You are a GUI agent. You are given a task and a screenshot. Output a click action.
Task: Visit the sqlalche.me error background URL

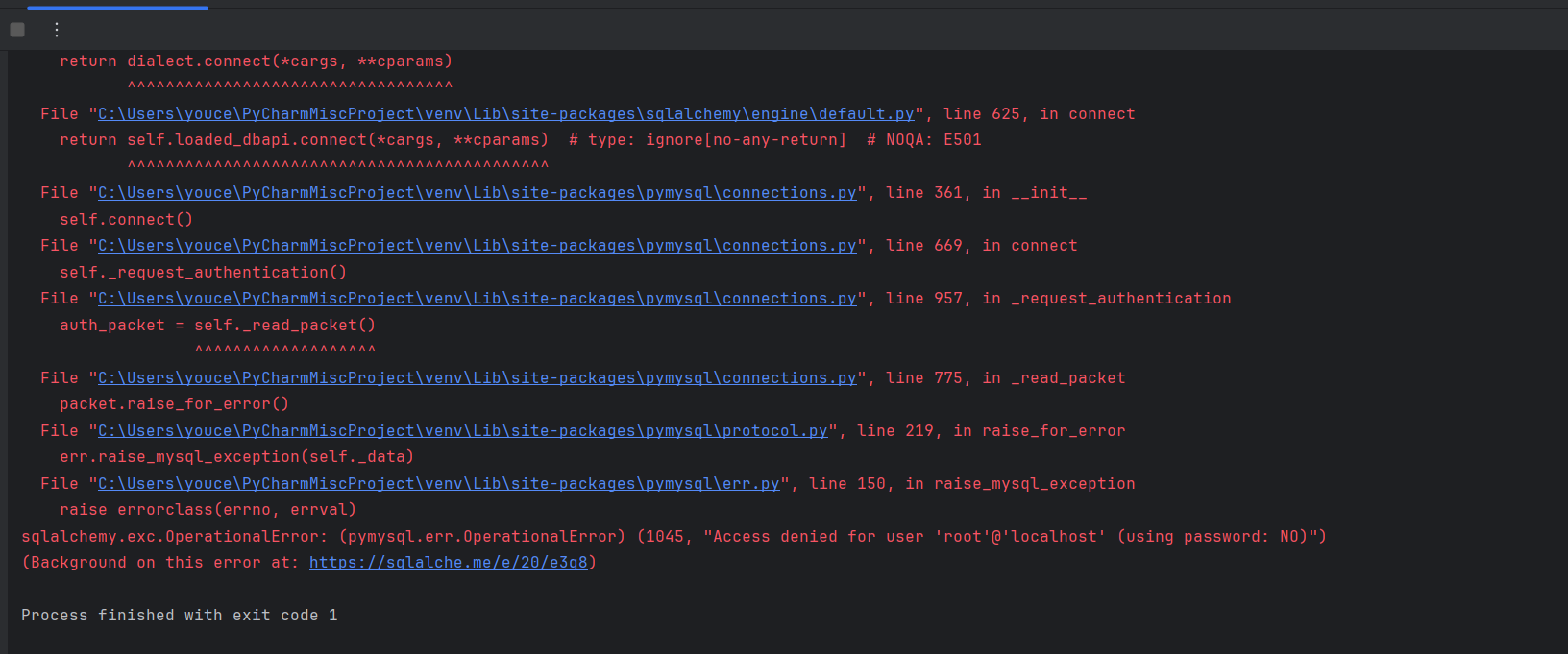[448, 563]
